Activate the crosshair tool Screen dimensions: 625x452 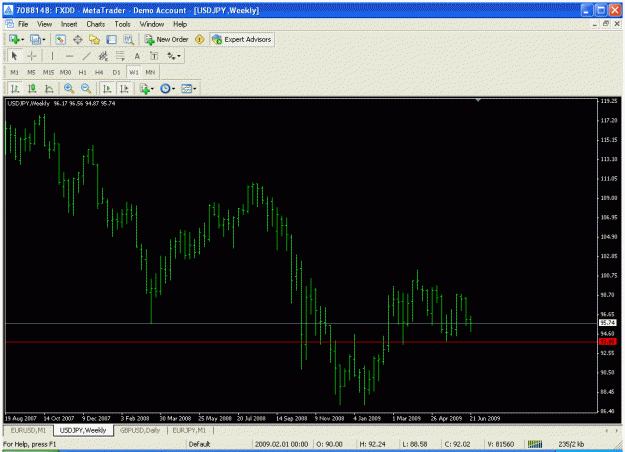point(31,56)
